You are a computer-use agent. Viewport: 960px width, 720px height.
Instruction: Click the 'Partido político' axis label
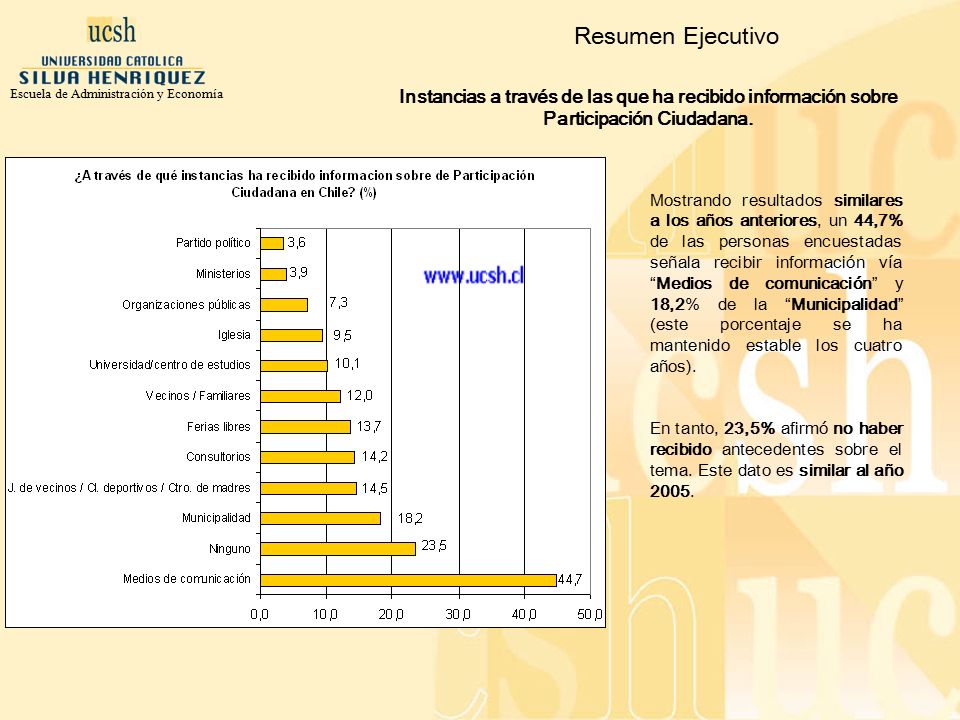213,243
